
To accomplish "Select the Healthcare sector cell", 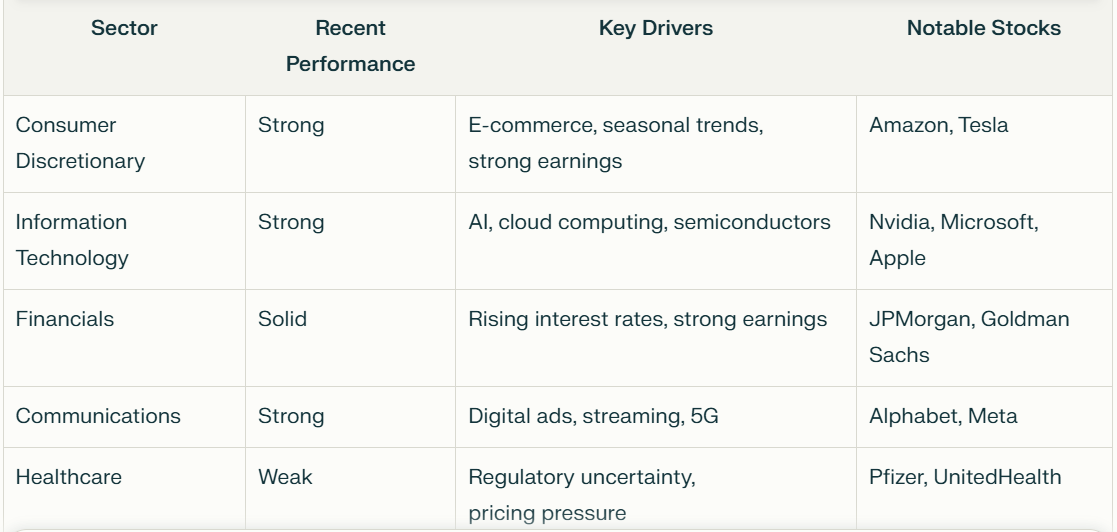I will click(124, 489).
